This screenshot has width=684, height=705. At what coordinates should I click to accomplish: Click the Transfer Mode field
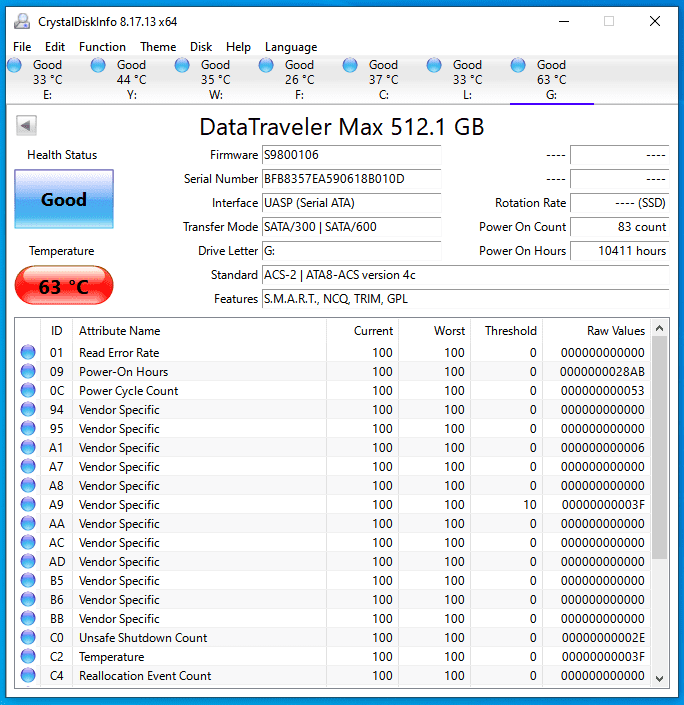click(x=352, y=227)
